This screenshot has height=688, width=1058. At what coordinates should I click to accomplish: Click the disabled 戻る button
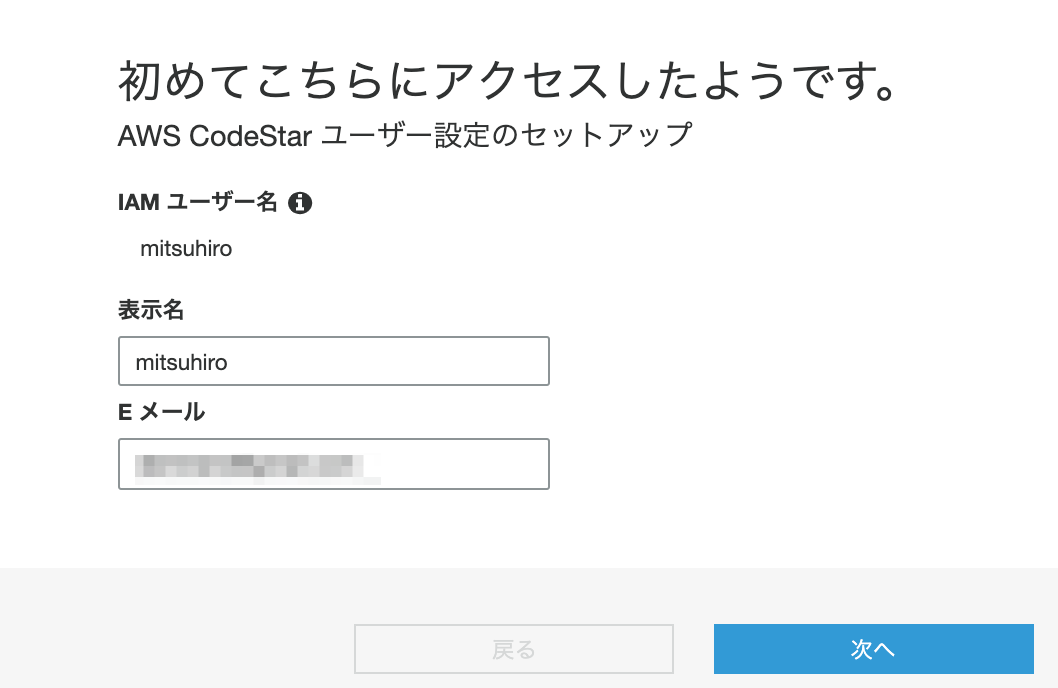pyautogui.click(x=514, y=649)
